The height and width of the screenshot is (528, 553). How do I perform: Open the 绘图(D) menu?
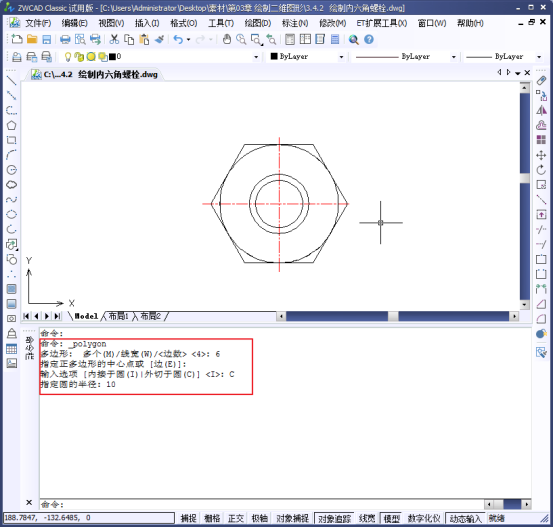pyautogui.click(x=258, y=23)
